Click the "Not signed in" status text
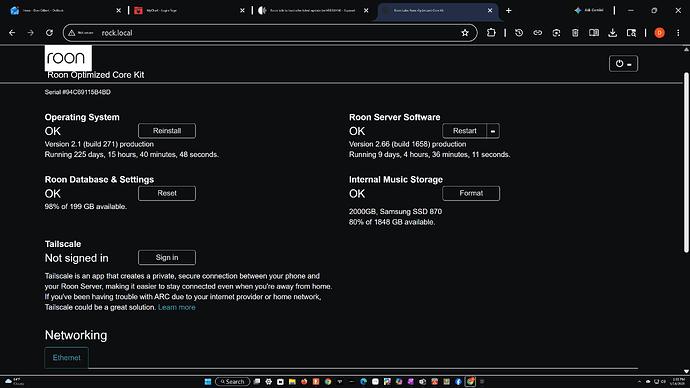Screen dimensions: 690x388 tap(77, 258)
